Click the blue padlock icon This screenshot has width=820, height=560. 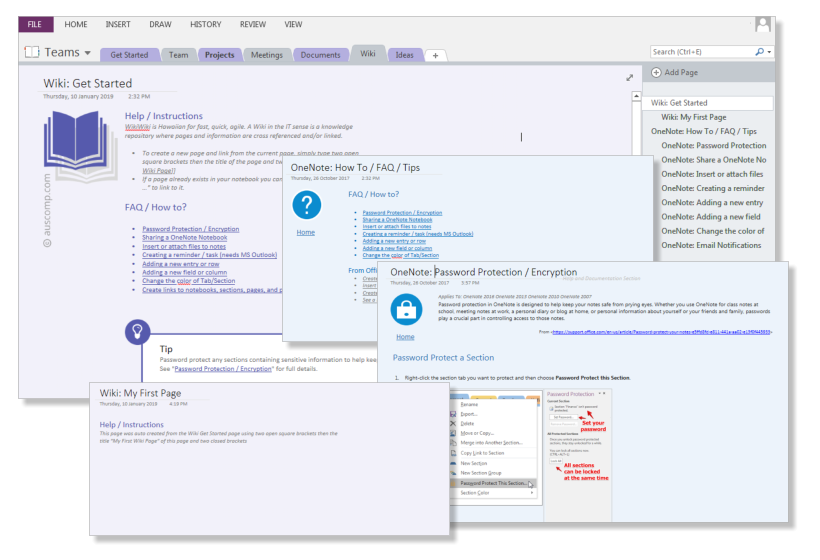[x=406, y=309]
